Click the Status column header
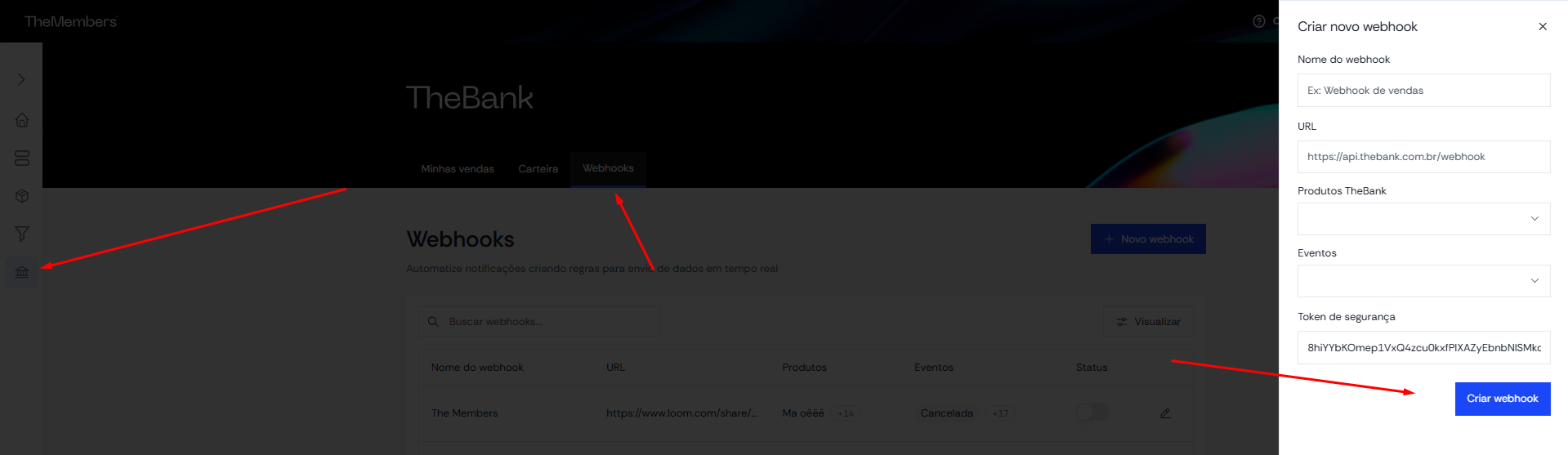1568x455 pixels. pyautogui.click(x=1092, y=368)
